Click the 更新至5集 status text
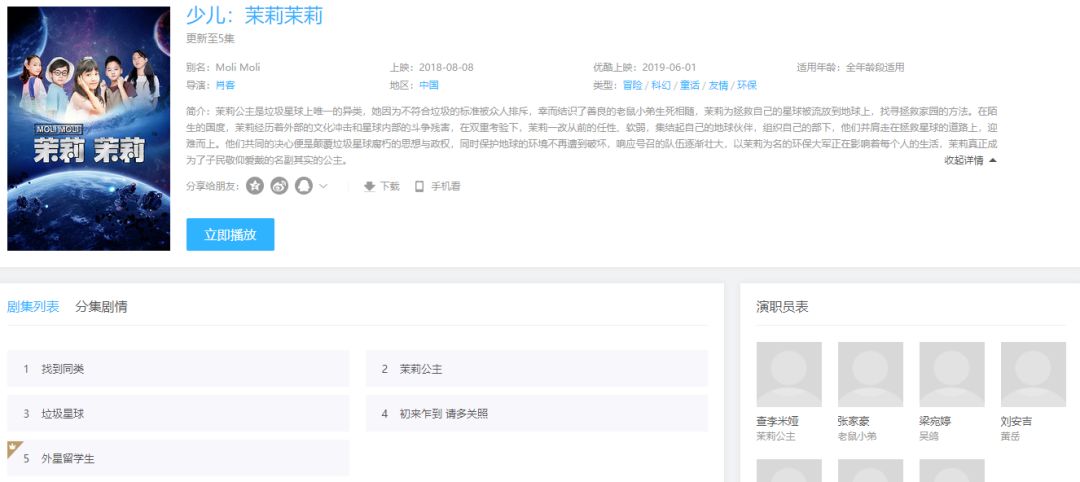 click(x=210, y=39)
